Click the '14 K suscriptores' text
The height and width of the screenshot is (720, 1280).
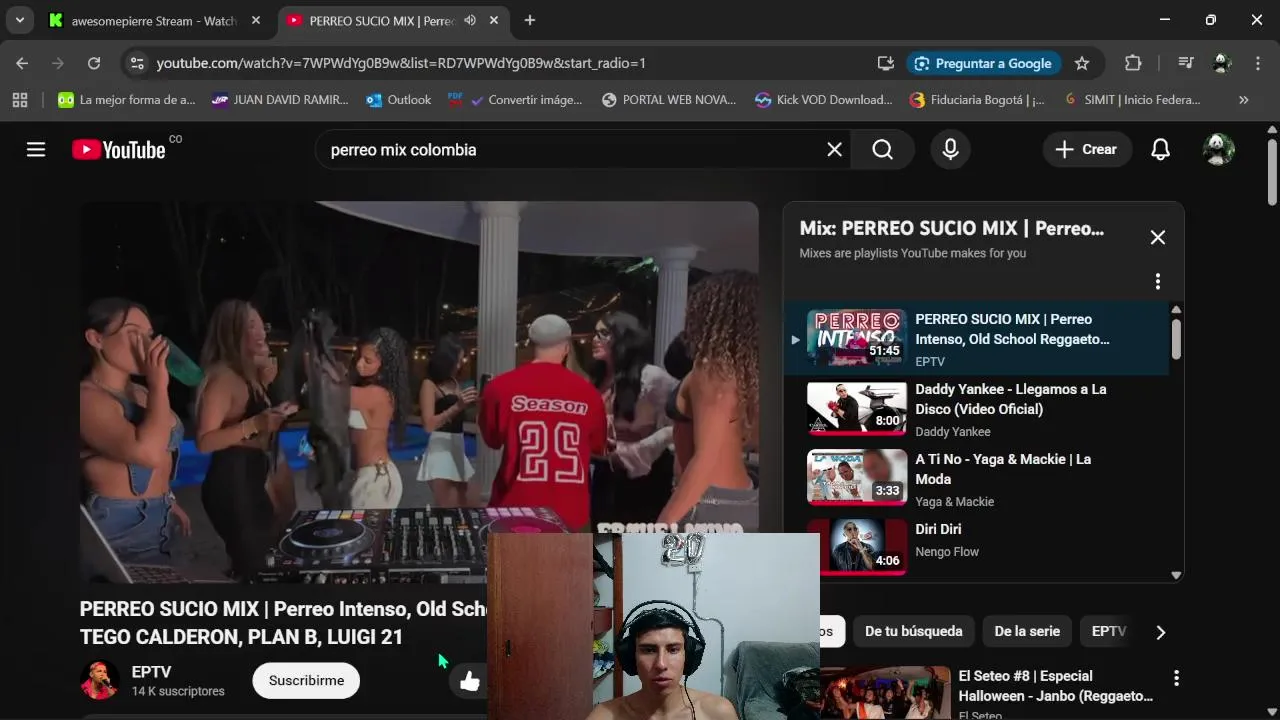click(178, 691)
